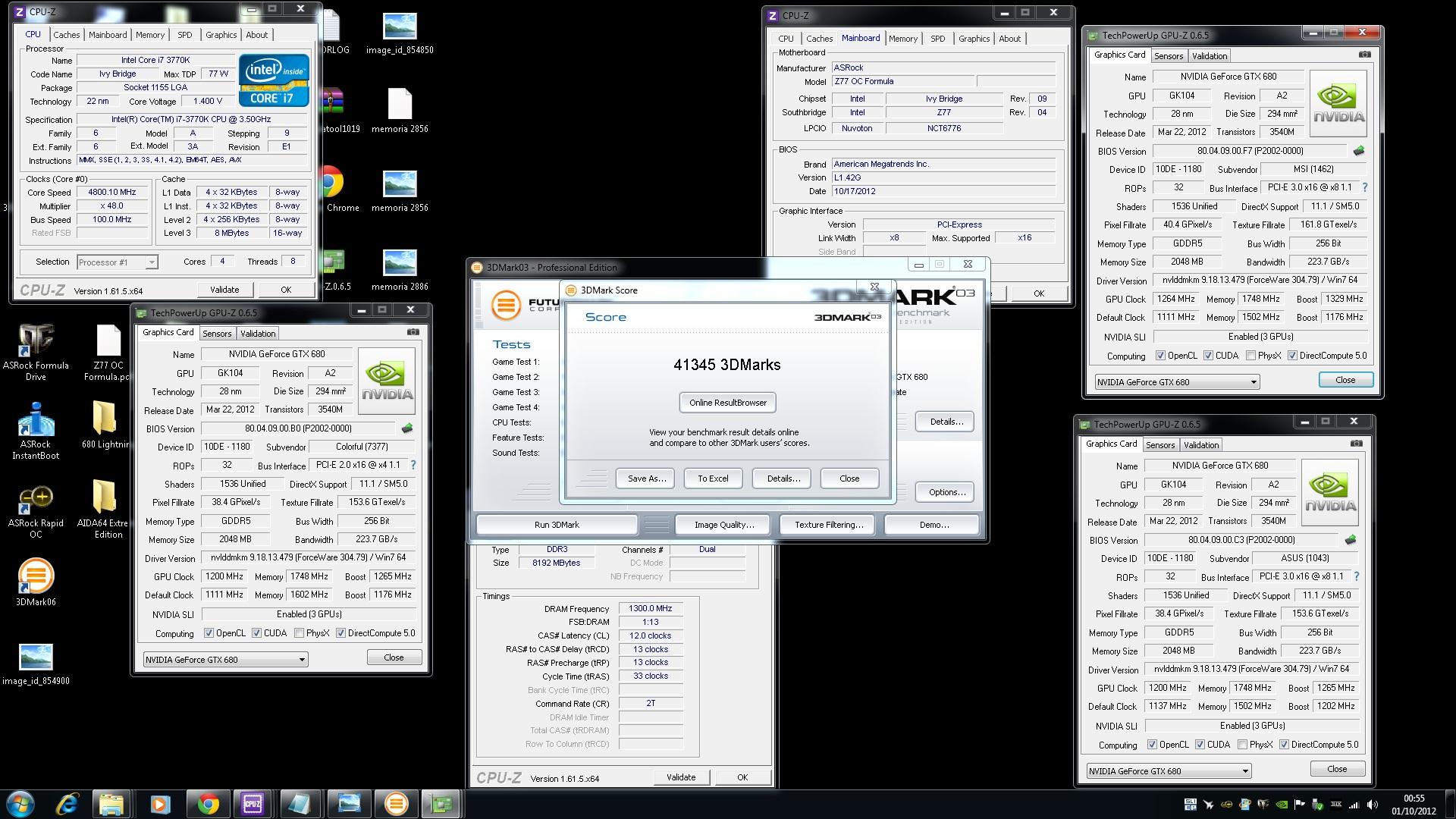Click the screenshot camera icon in Colorful GPU-Z window
Image resolution: width=1456 pixels, height=819 pixels.
click(413, 332)
